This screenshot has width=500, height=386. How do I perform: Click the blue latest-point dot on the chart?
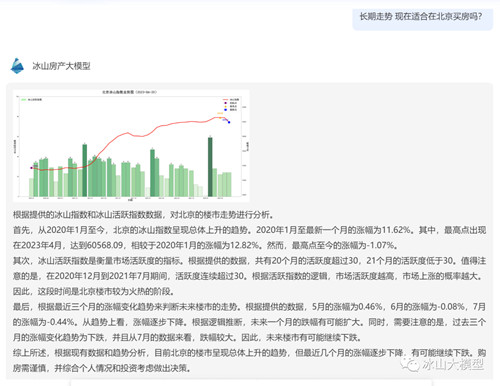tap(229, 122)
